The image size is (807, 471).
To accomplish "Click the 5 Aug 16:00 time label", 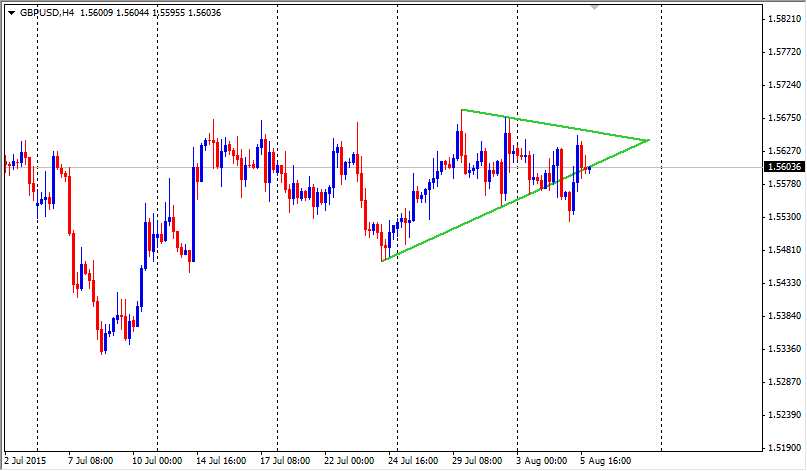I will pos(606,461).
